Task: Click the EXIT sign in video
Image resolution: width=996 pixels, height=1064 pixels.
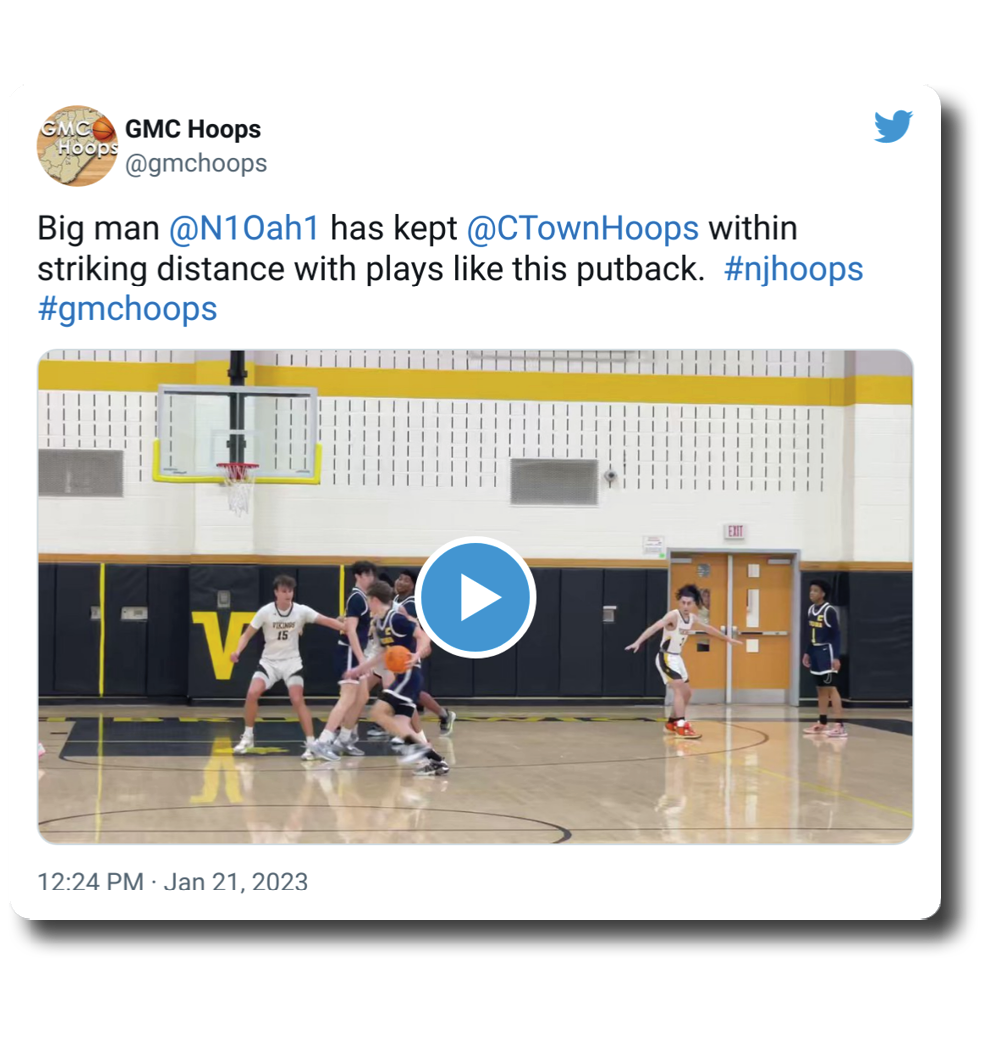Action: coord(735,531)
